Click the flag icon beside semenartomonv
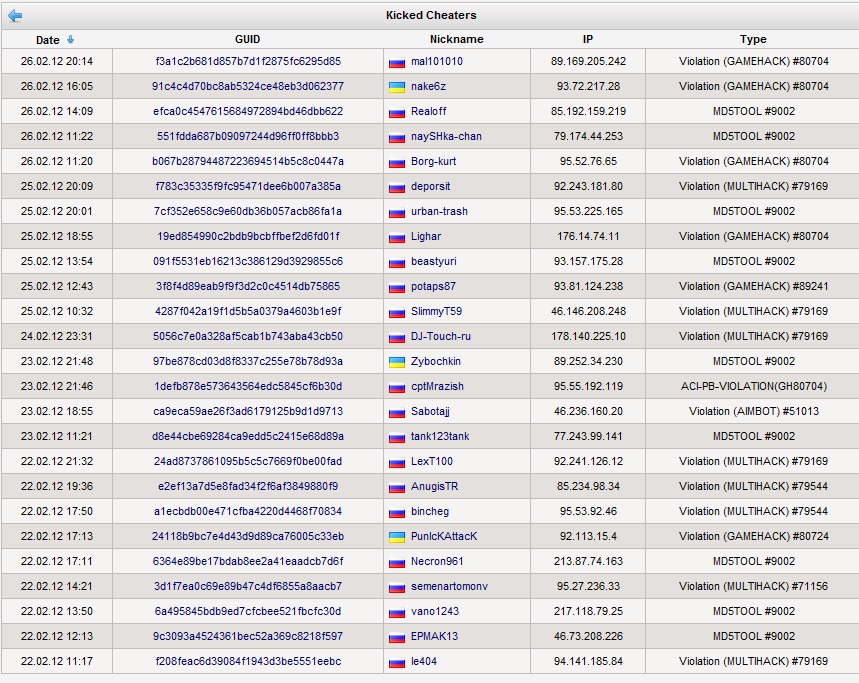Screen dimensions: 859x683 [x=397, y=587]
